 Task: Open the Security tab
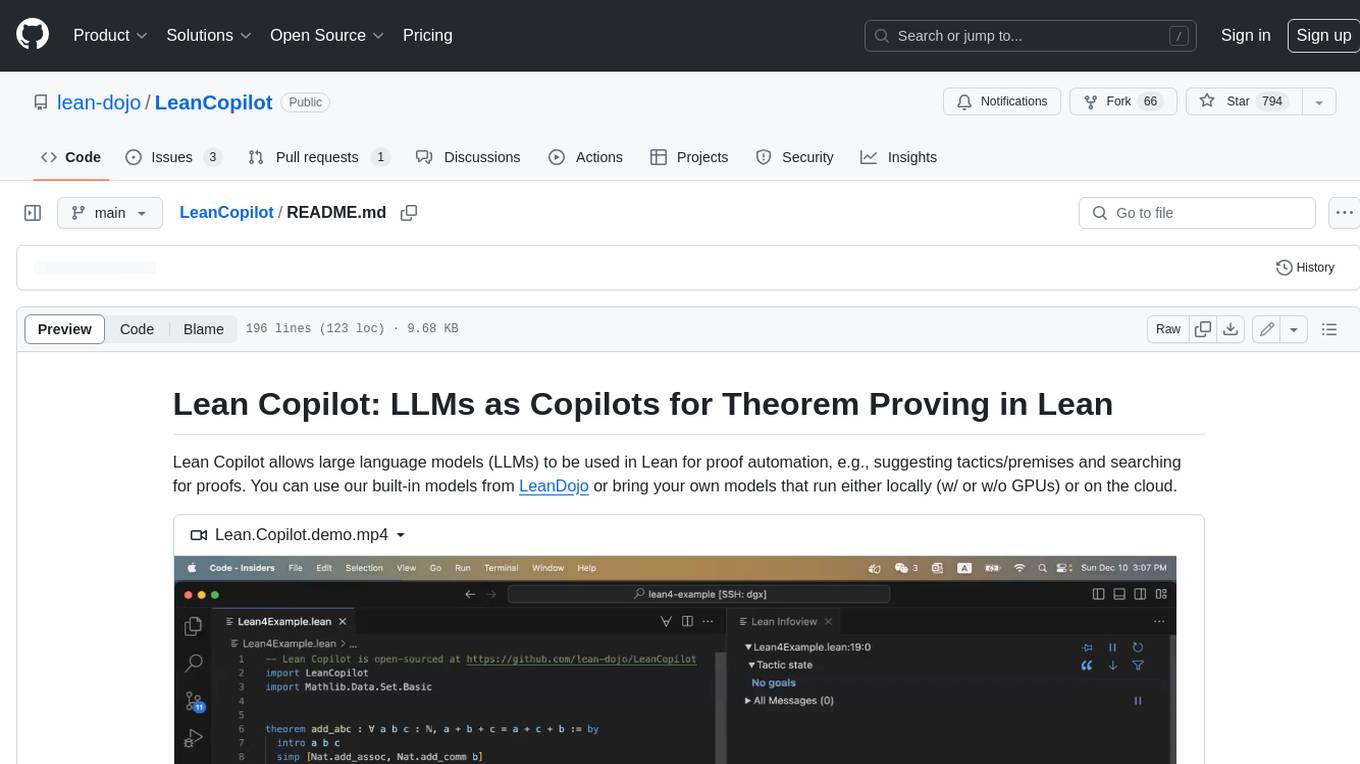click(x=795, y=157)
